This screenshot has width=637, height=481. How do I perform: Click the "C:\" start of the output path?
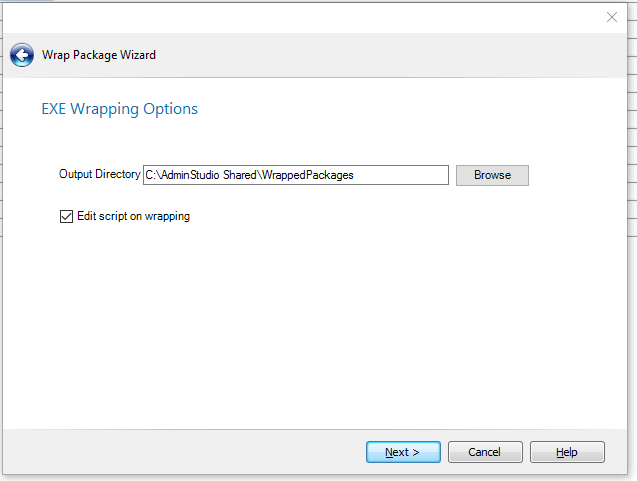point(152,175)
